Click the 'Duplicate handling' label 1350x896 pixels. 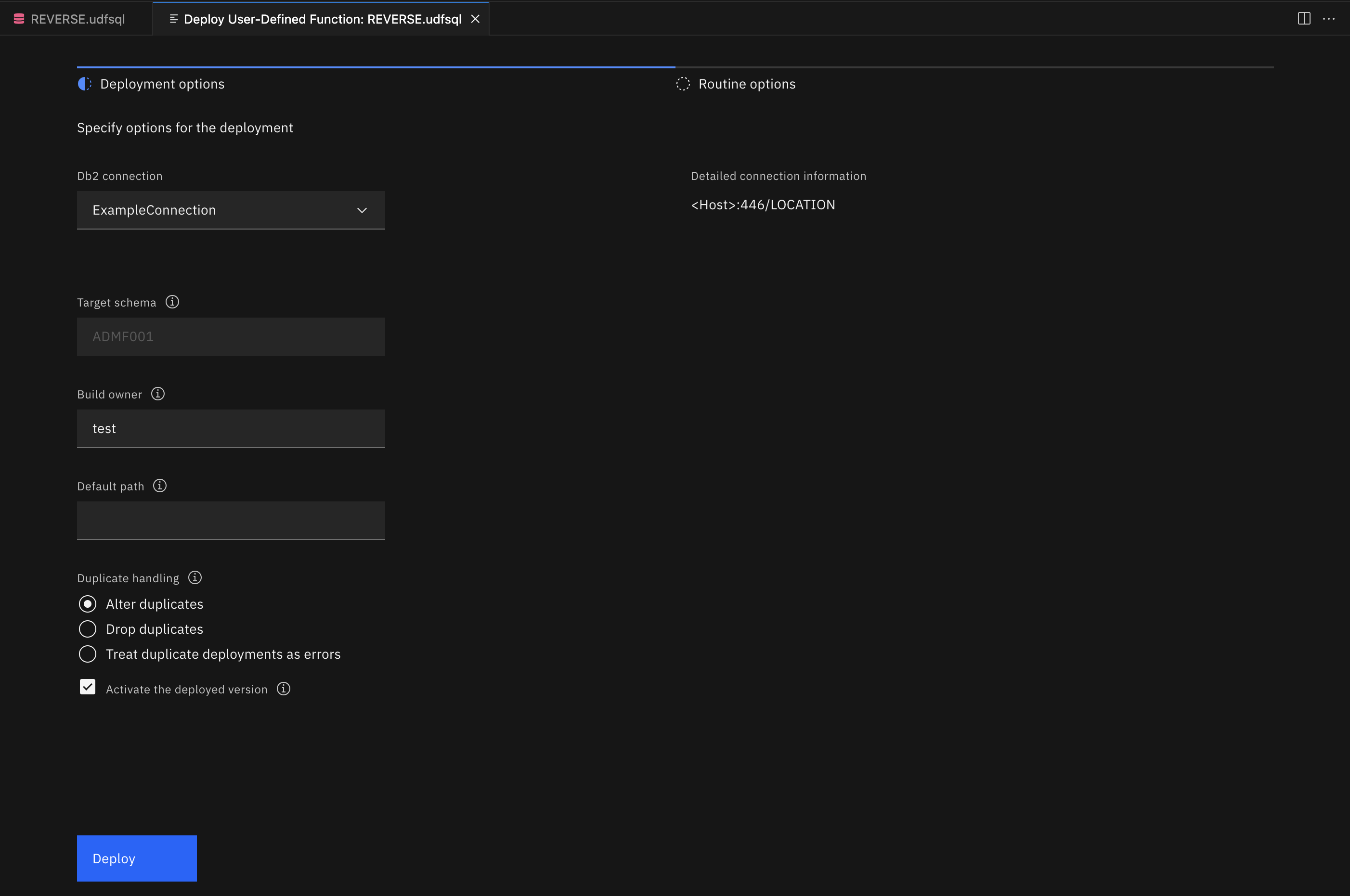coord(128,578)
